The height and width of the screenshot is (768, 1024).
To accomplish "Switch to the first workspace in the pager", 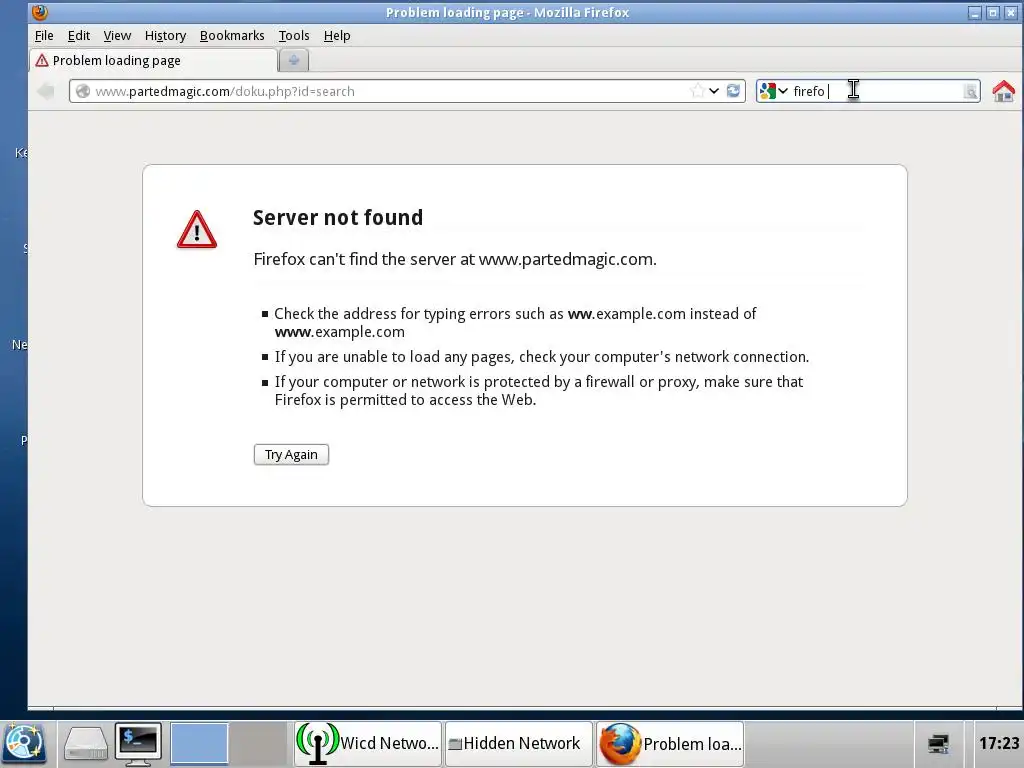I will pos(199,743).
